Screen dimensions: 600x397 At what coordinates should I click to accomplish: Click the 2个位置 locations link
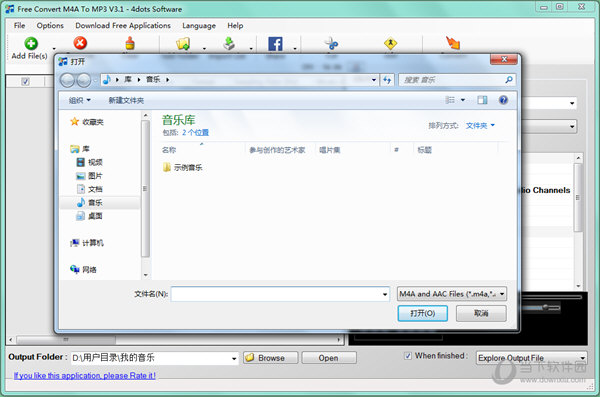195,132
